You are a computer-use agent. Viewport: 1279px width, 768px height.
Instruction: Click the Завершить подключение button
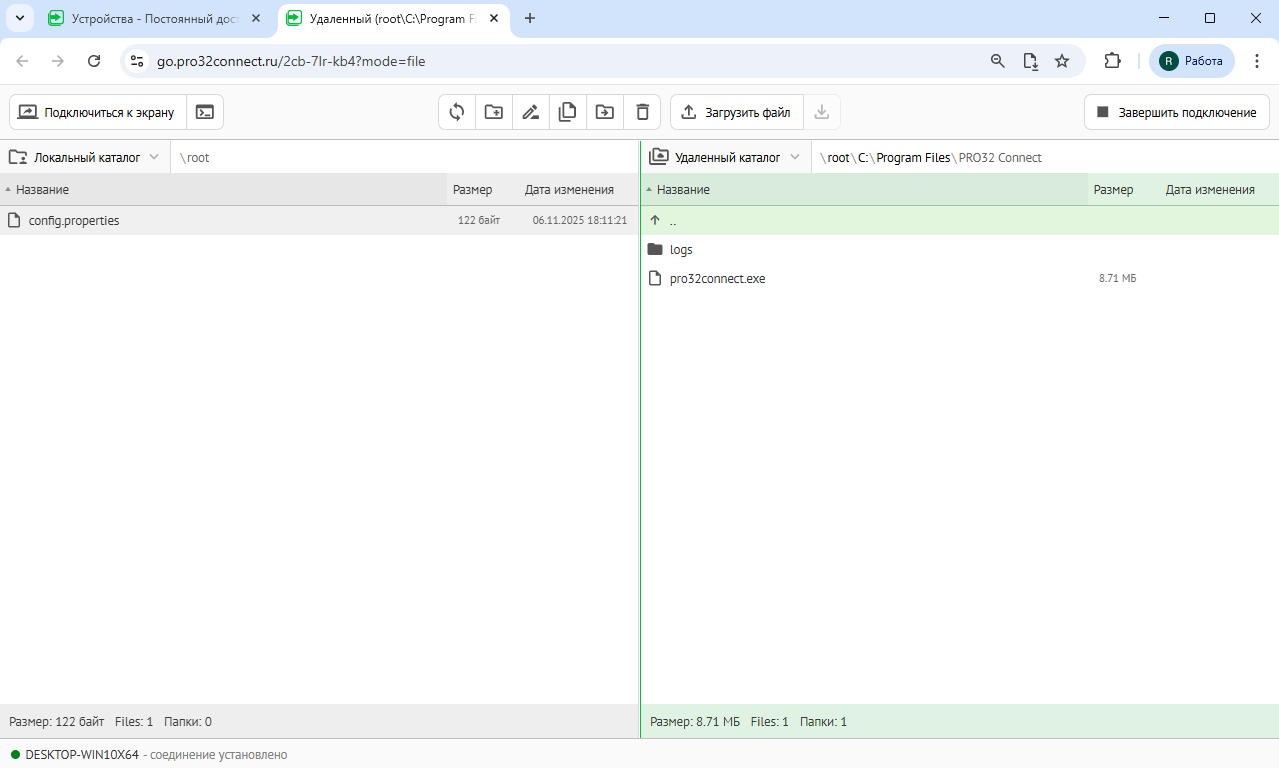pyautogui.click(x=1176, y=112)
